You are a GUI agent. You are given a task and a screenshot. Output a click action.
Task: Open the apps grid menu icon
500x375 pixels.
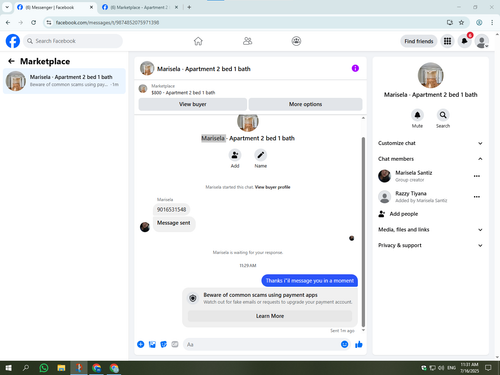pos(447,41)
